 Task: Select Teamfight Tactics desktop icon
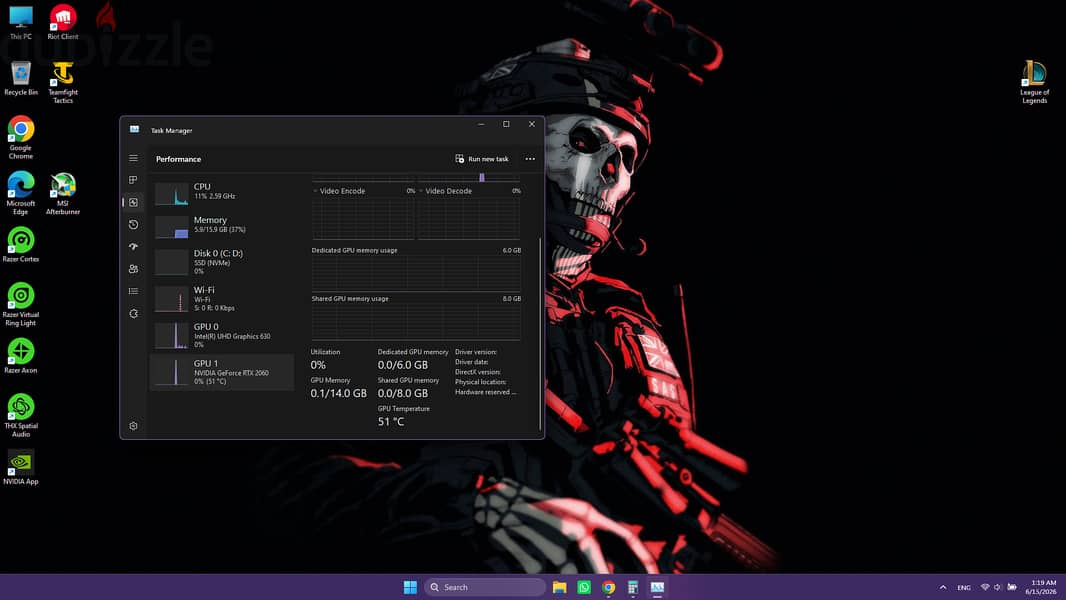[63, 82]
